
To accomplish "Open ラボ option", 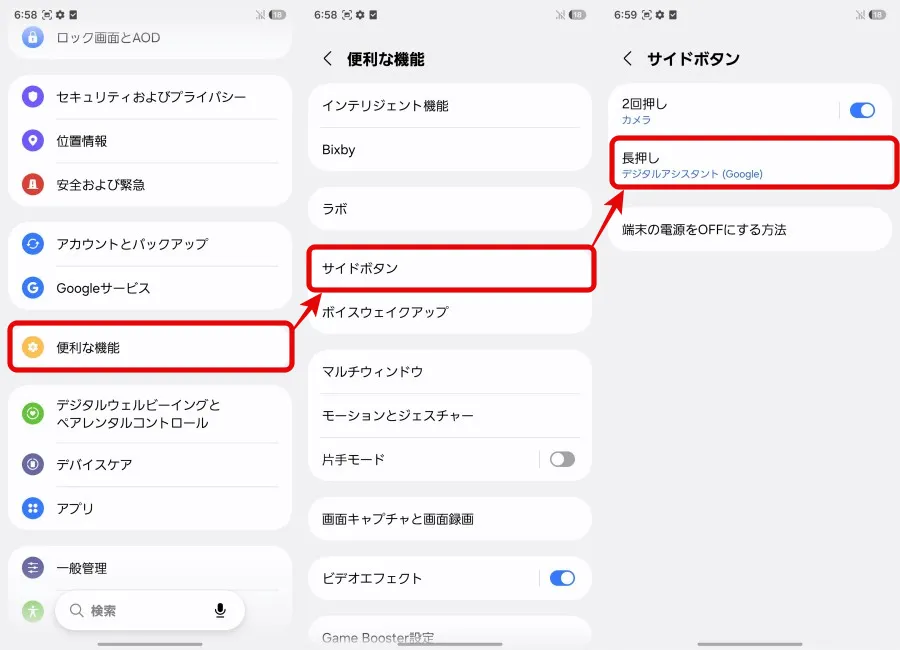I will coord(450,209).
